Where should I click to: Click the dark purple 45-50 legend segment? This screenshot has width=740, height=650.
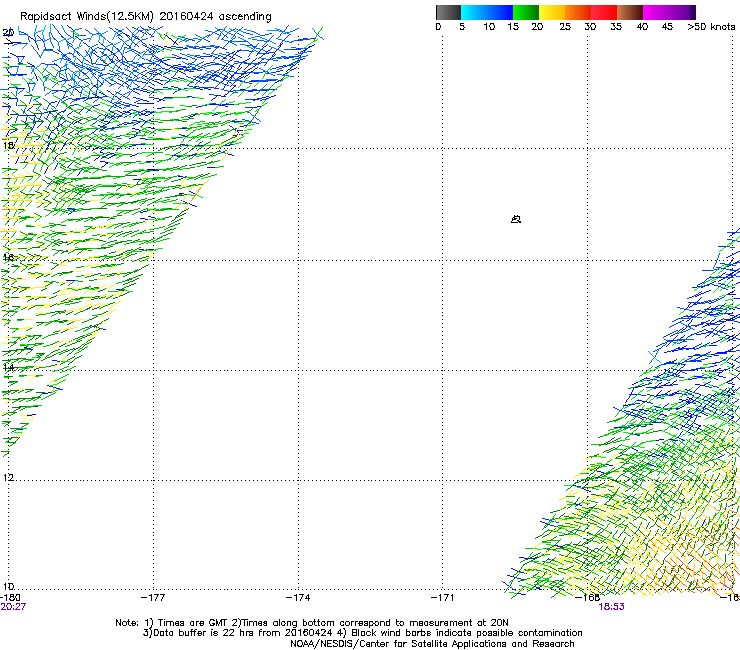click(682, 12)
